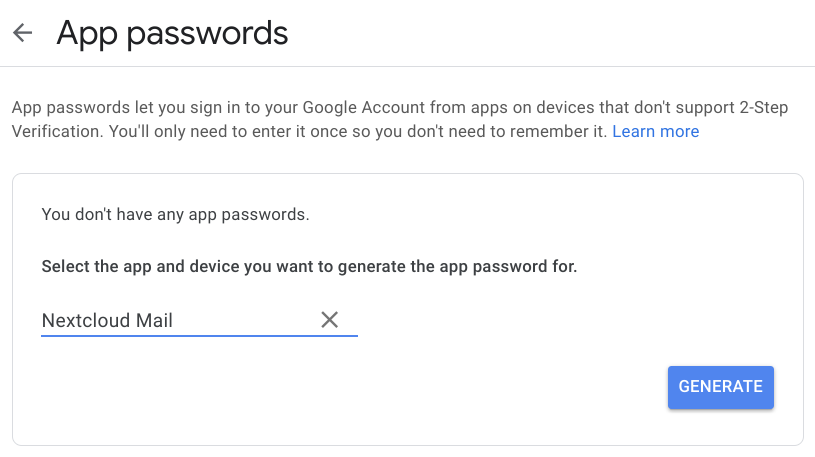Select the blue GENERATE action button
This screenshot has width=815, height=457.
720,387
